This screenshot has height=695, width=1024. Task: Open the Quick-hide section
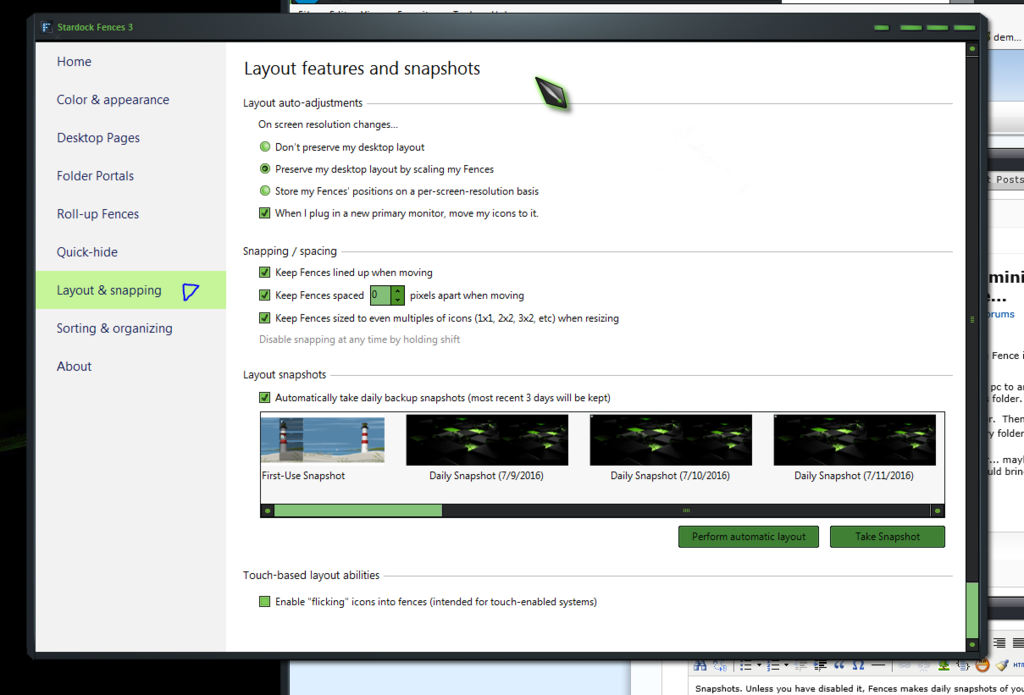click(x=131, y=252)
